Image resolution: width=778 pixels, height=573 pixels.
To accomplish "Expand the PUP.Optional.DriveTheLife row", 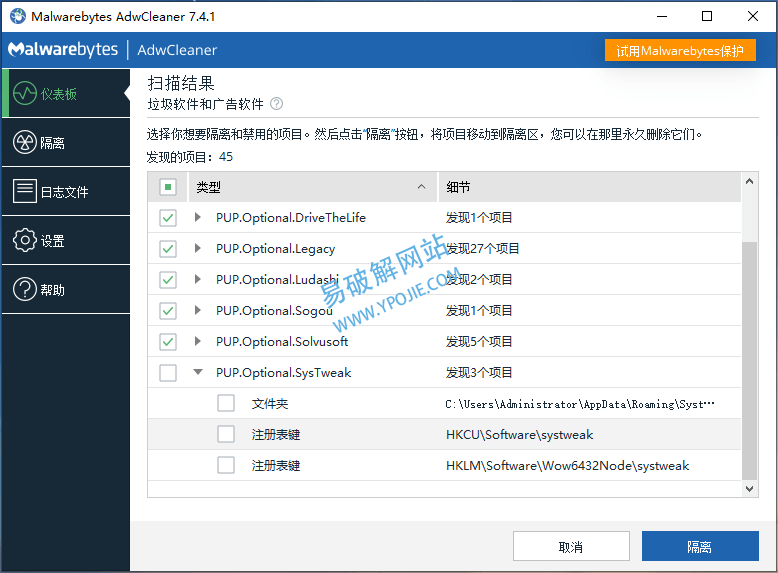I will (x=197, y=217).
